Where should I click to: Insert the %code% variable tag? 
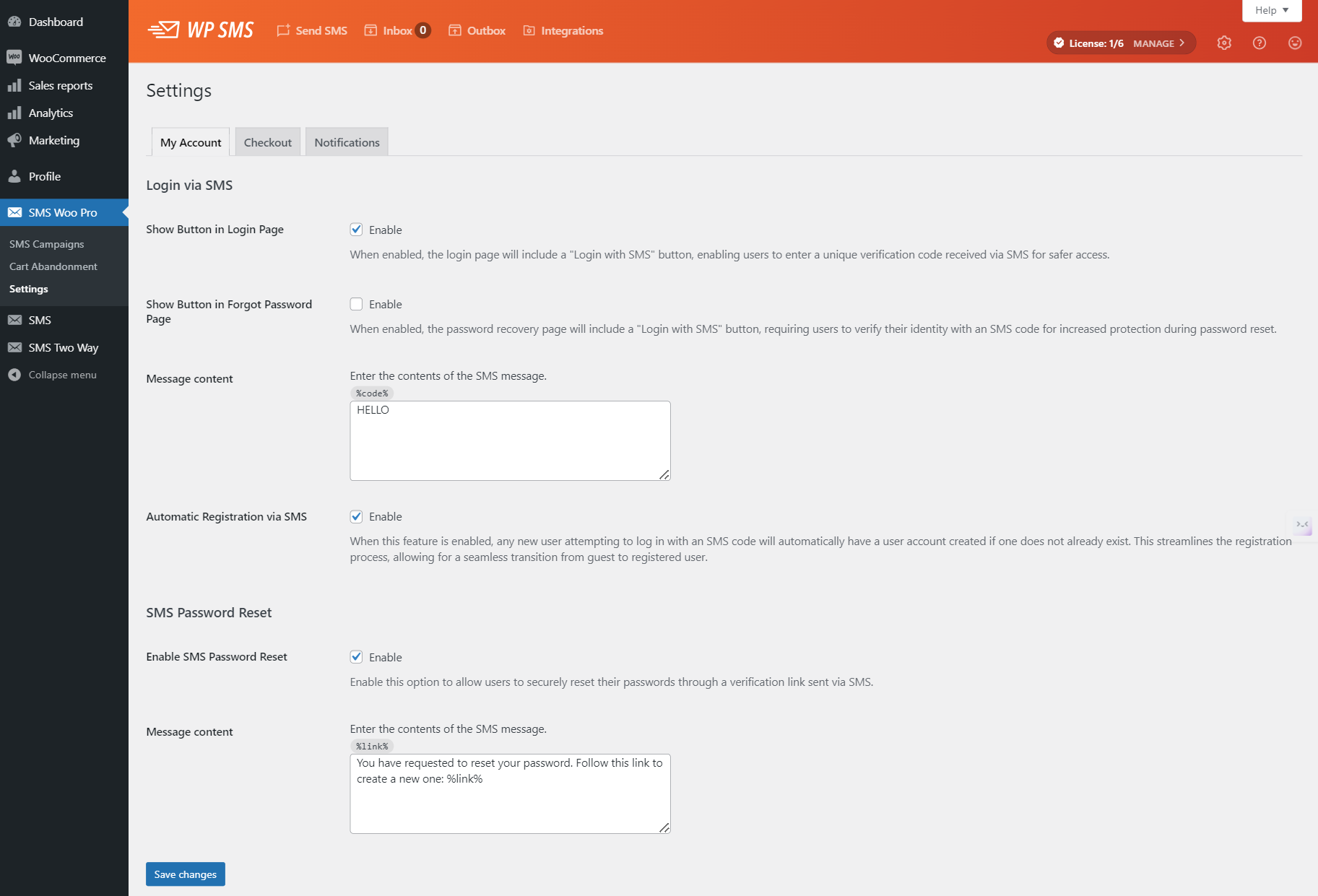(372, 393)
